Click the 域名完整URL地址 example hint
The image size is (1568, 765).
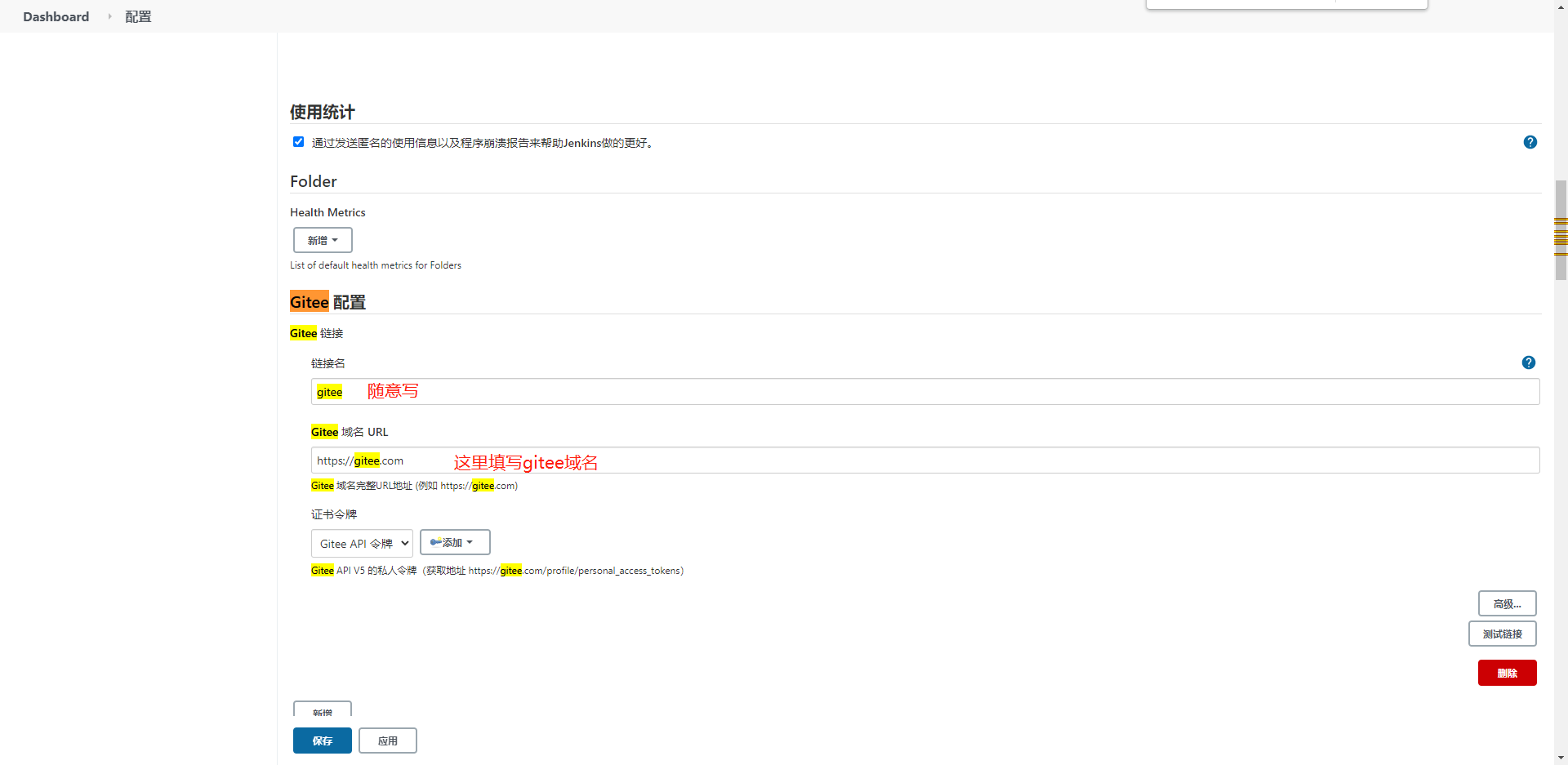(414, 486)
